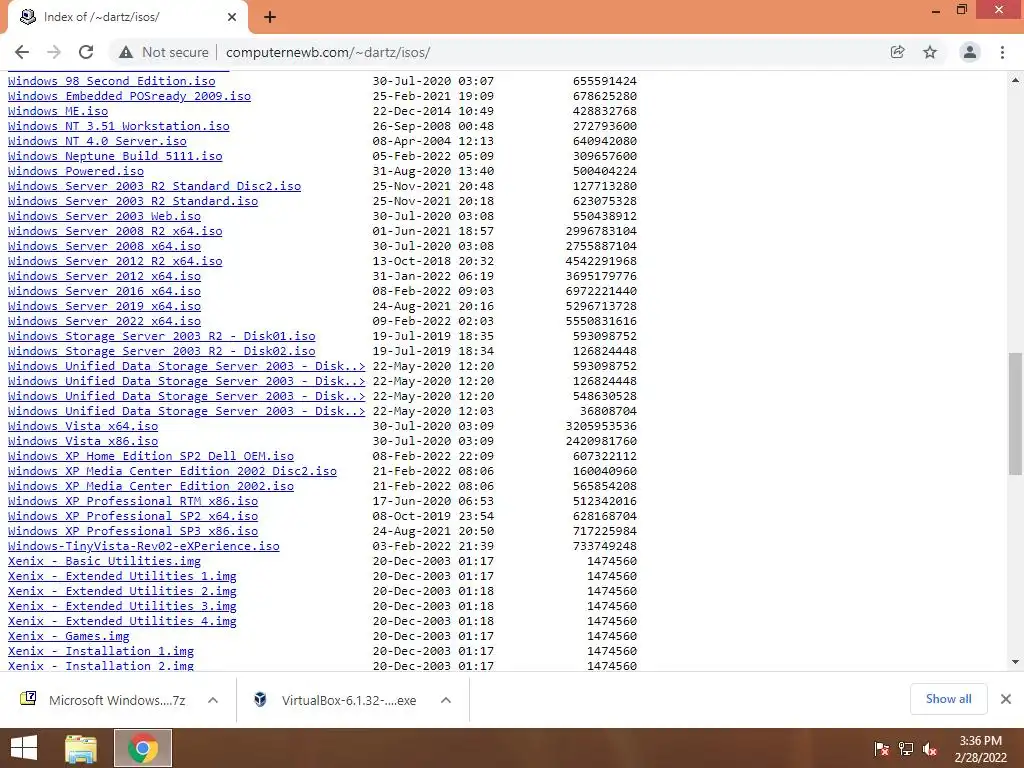This screenshot has height=768, width=1024.
Task: Open the Windows Vista x86.iso link
Action: pyautogui.click(x=83, y=441)
